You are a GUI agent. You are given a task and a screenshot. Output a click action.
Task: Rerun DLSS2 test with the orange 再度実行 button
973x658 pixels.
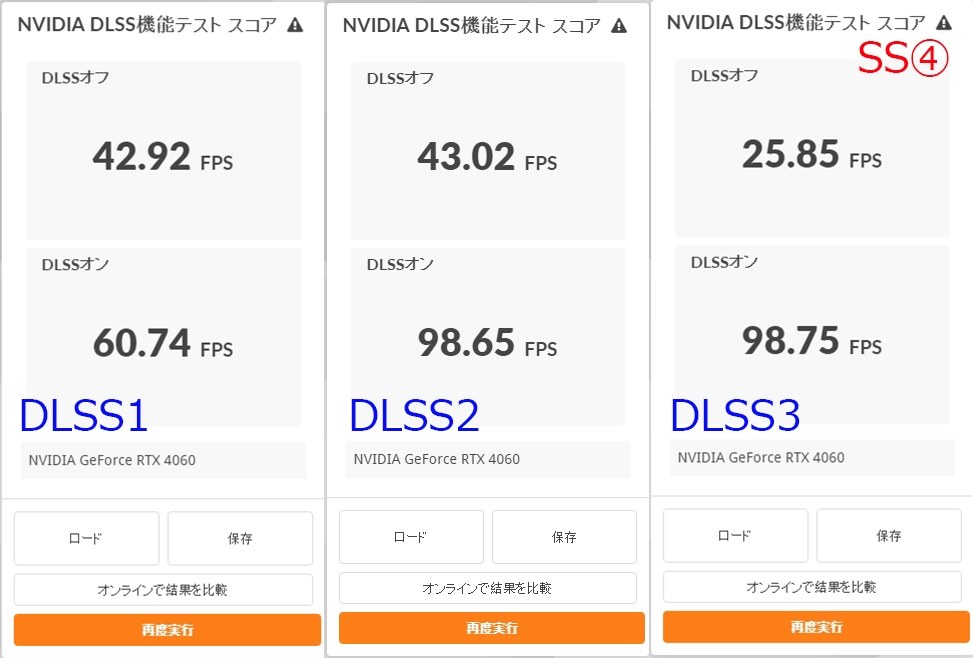pos(490,628)
